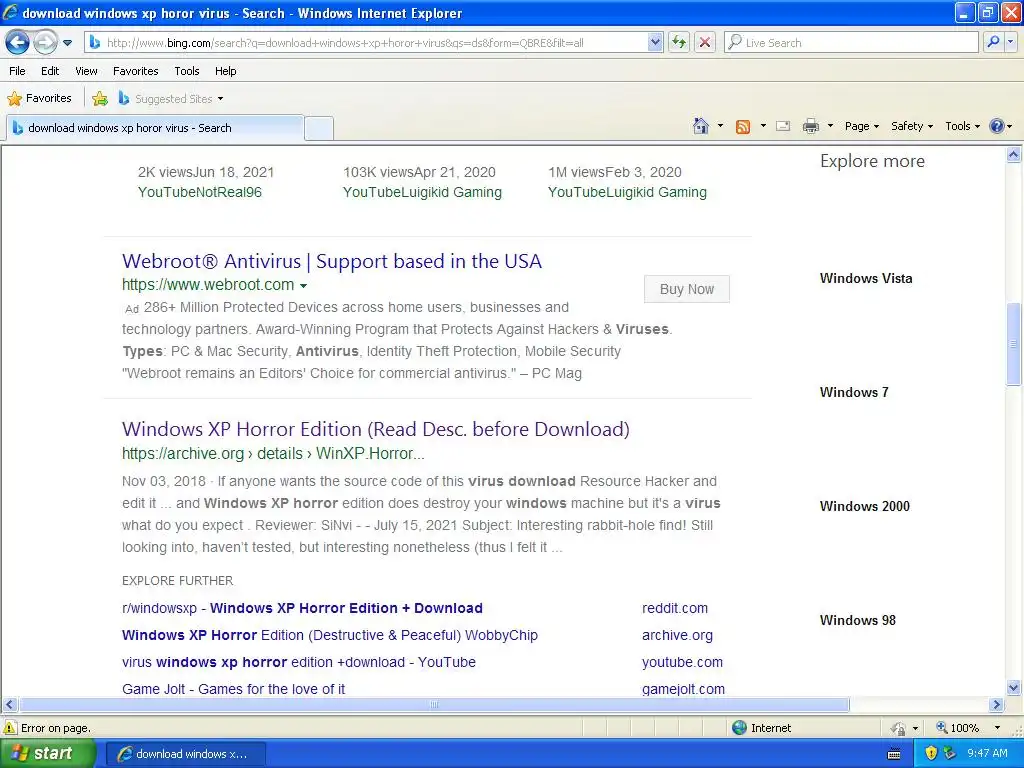Click the horizontal scrollbar right arrow
Image resolution: width=1024 pixels, height=768 pixels.
(x=997, y=705)
